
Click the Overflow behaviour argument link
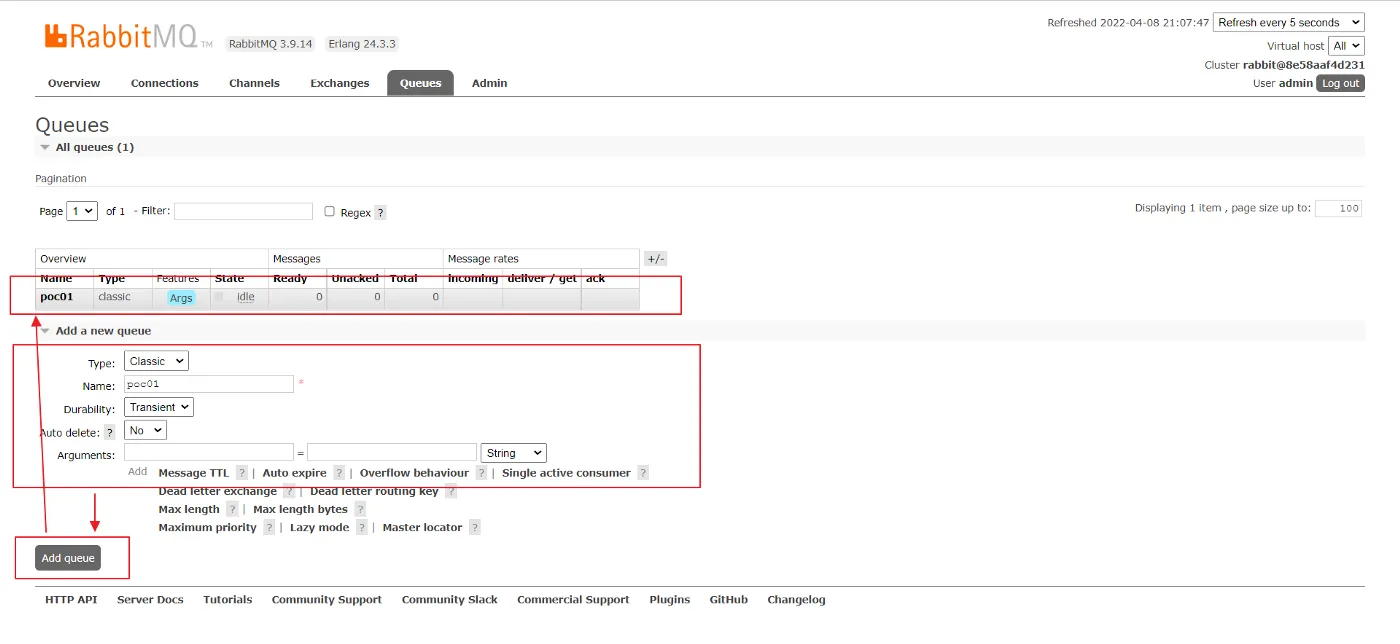pos(414,473)
